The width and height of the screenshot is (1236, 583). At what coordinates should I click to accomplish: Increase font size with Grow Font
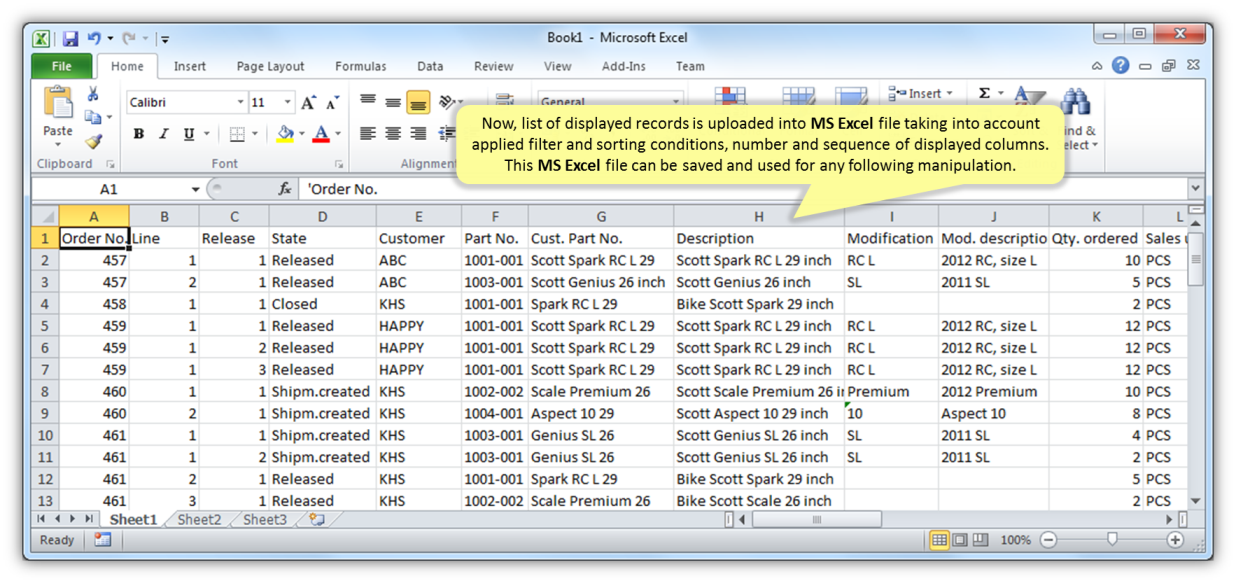point(309,102)
